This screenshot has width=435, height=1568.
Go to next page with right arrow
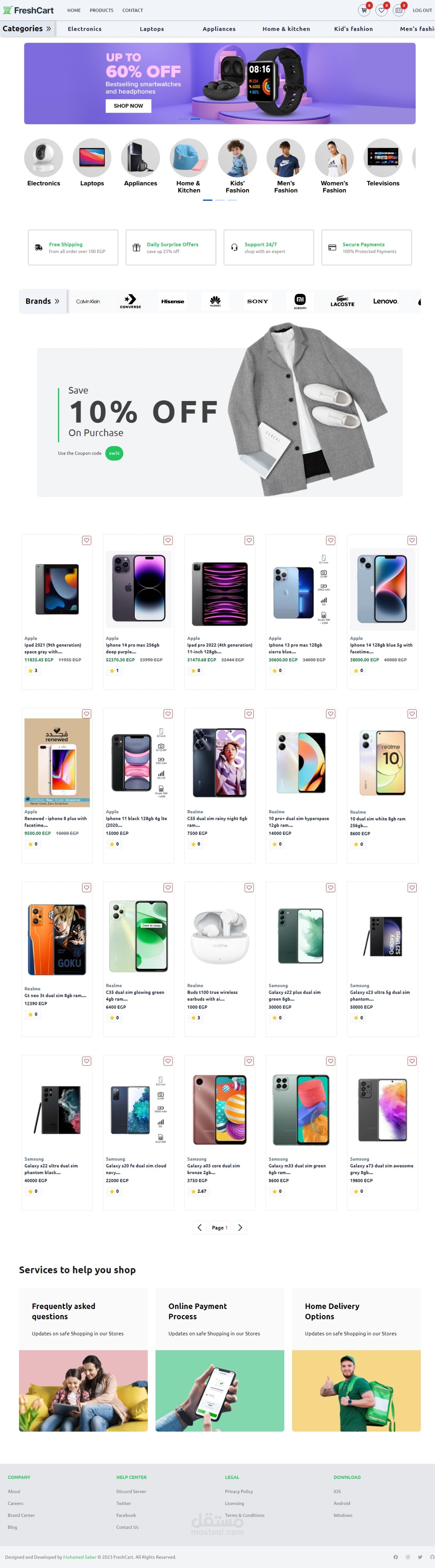tap(240, 1227)
